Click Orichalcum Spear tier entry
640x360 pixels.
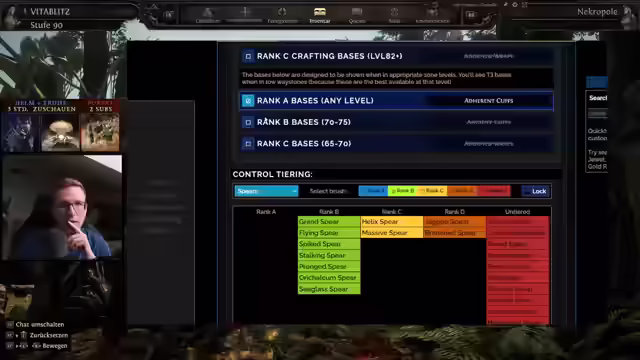point(329,278)
